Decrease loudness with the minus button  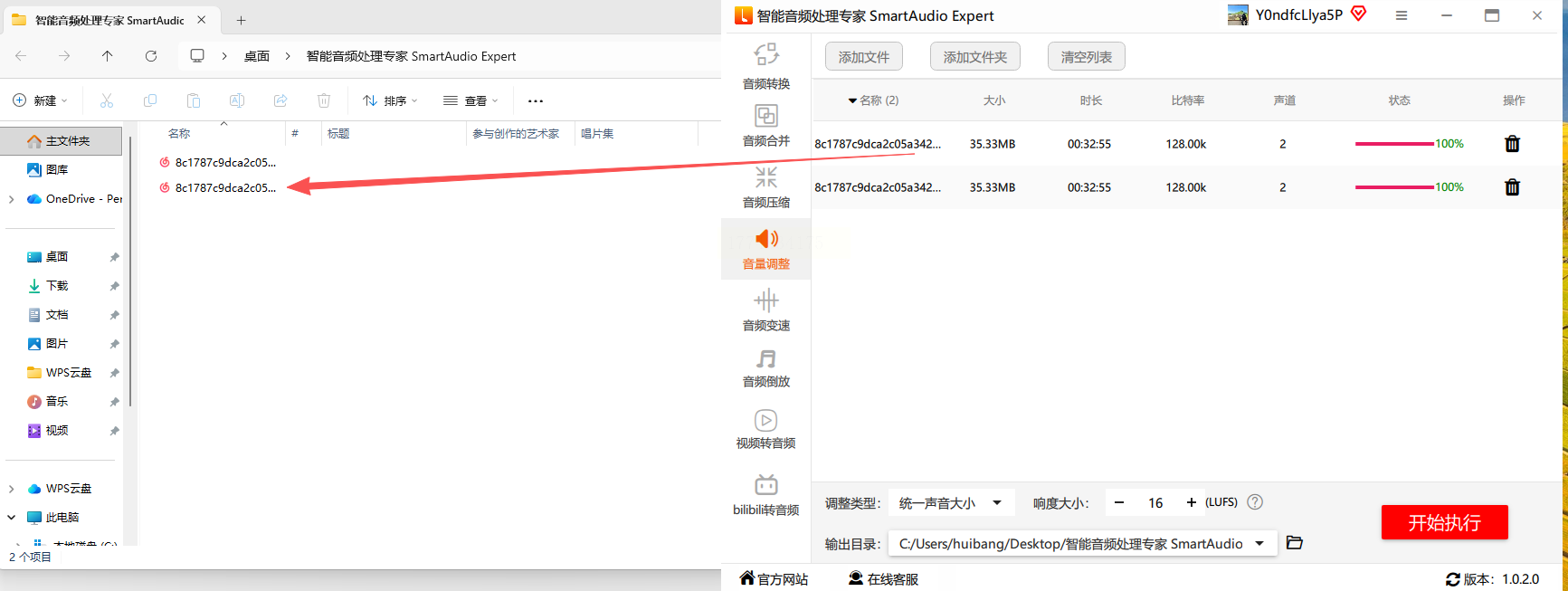1119,502
